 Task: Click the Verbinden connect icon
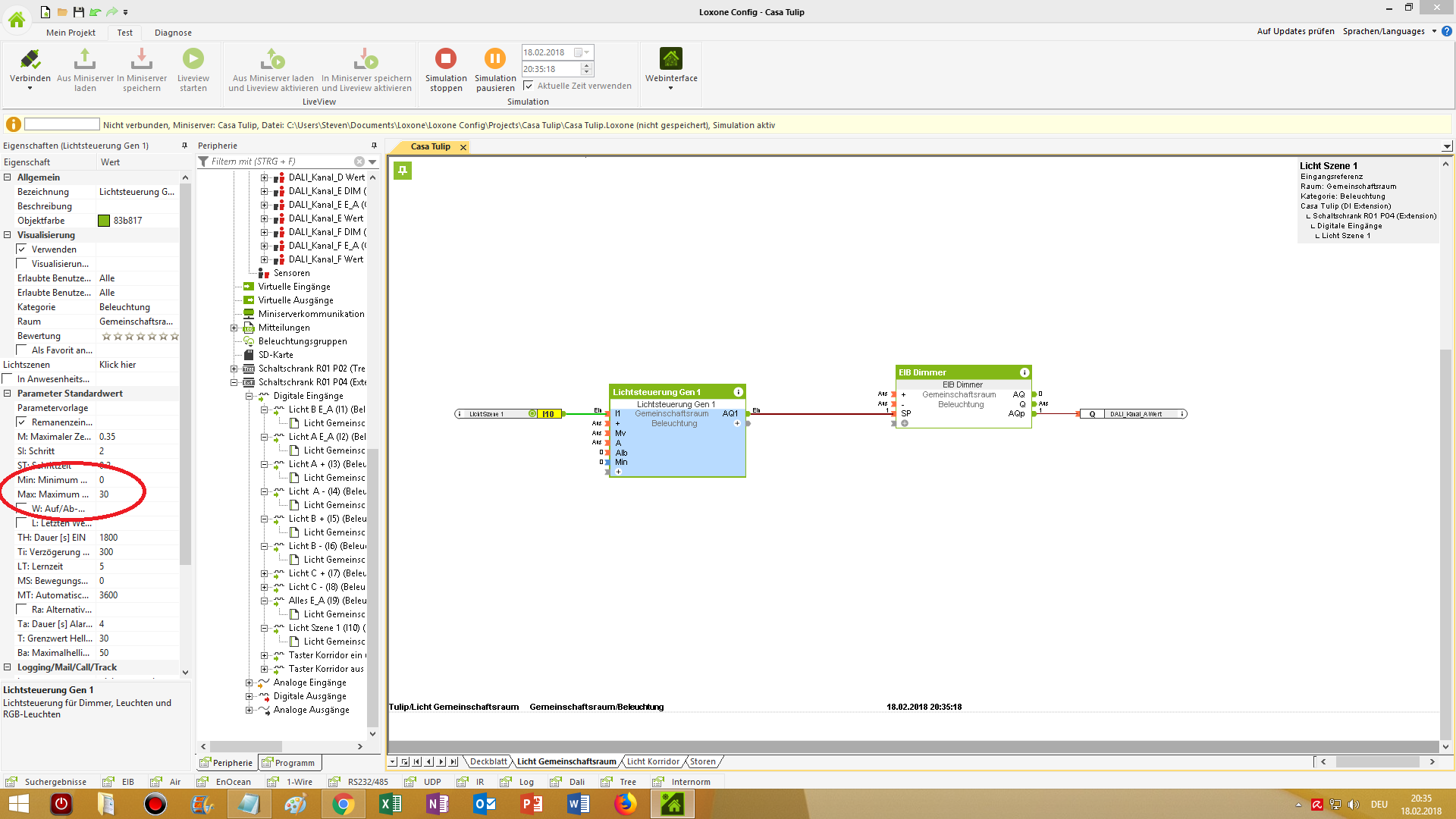click(30, 58)
